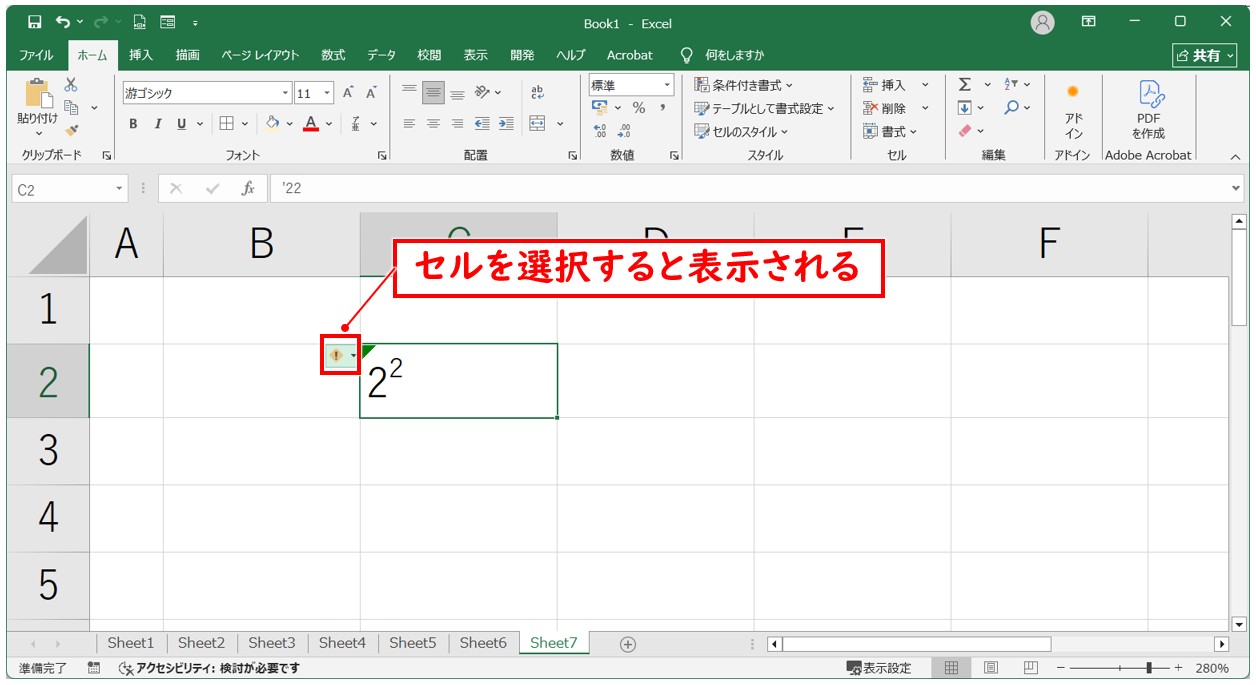This screenshot has width=1256, height=685.
Task: Toggle italic formatting
Action: point(157,124)
